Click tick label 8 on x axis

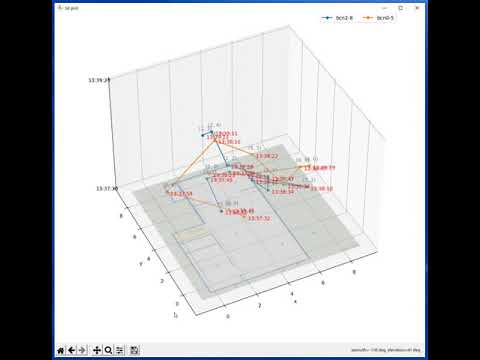pos(354,272)
